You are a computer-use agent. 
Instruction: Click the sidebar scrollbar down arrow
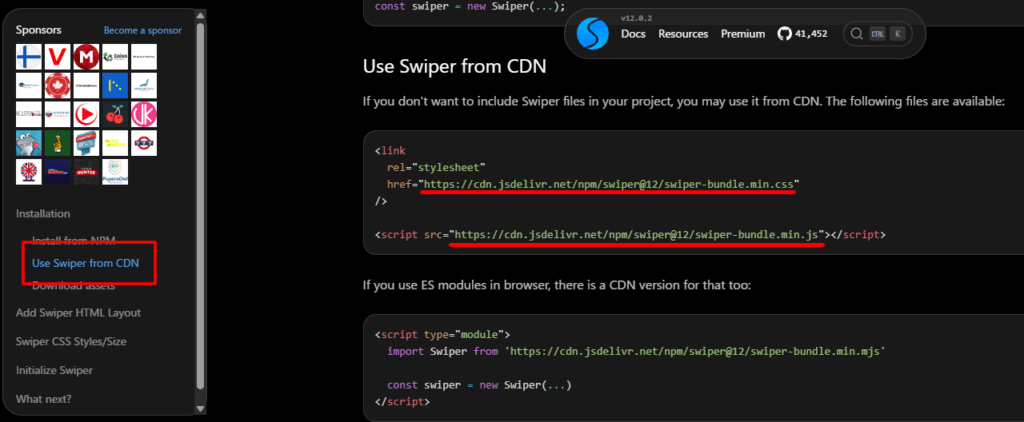(200, 408)
